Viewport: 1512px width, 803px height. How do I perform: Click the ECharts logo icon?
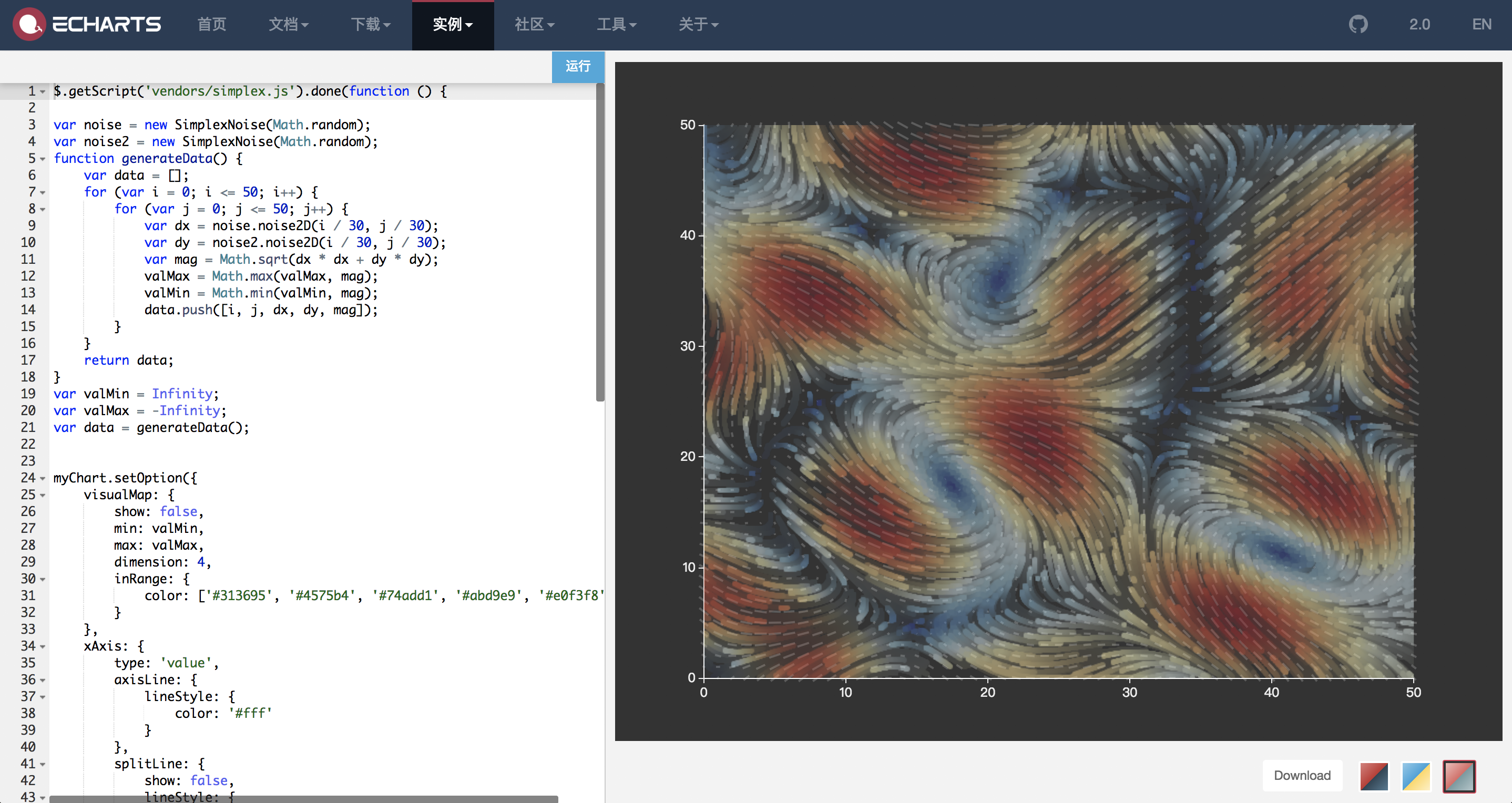29,24
